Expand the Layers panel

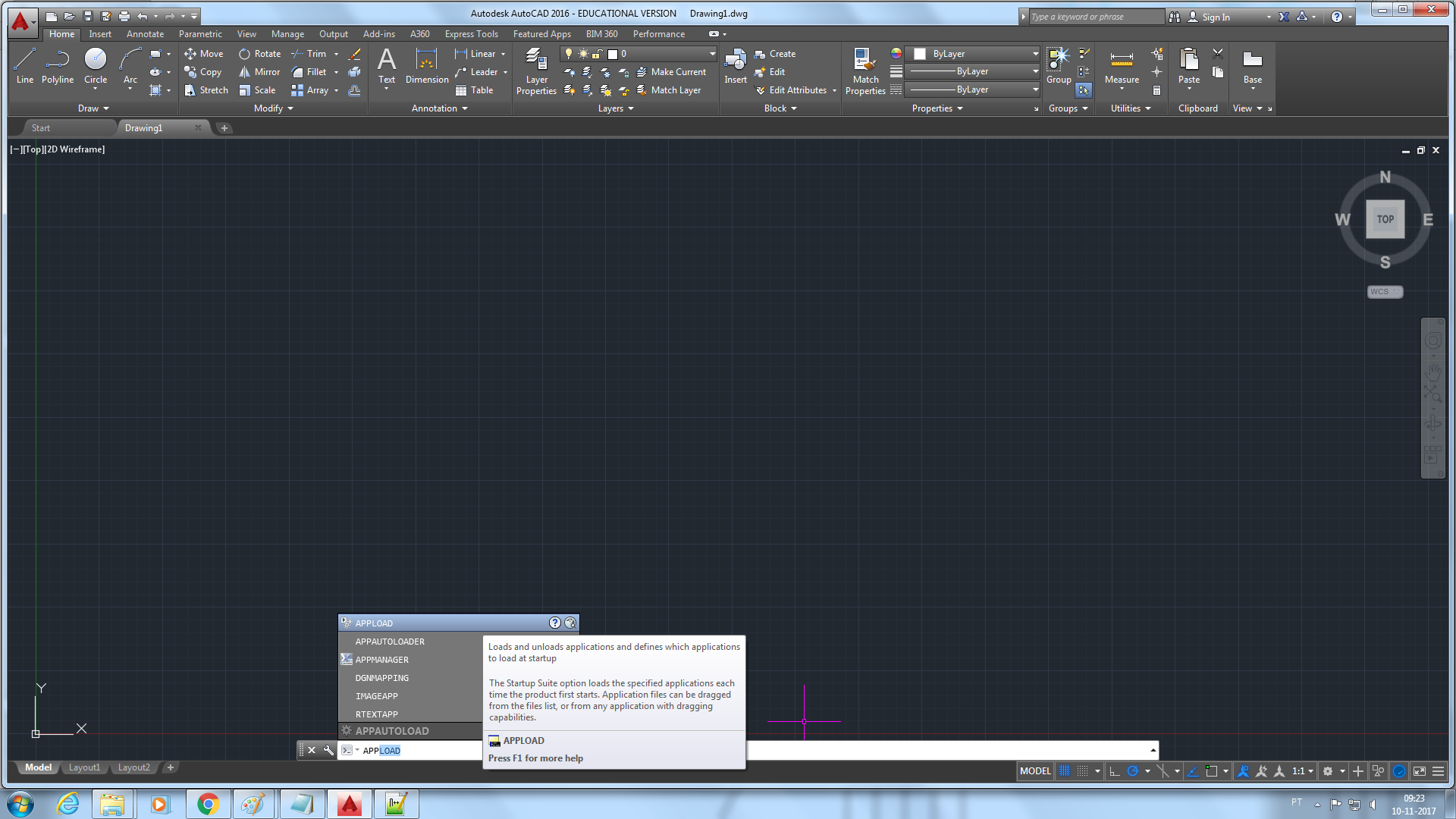616,108
